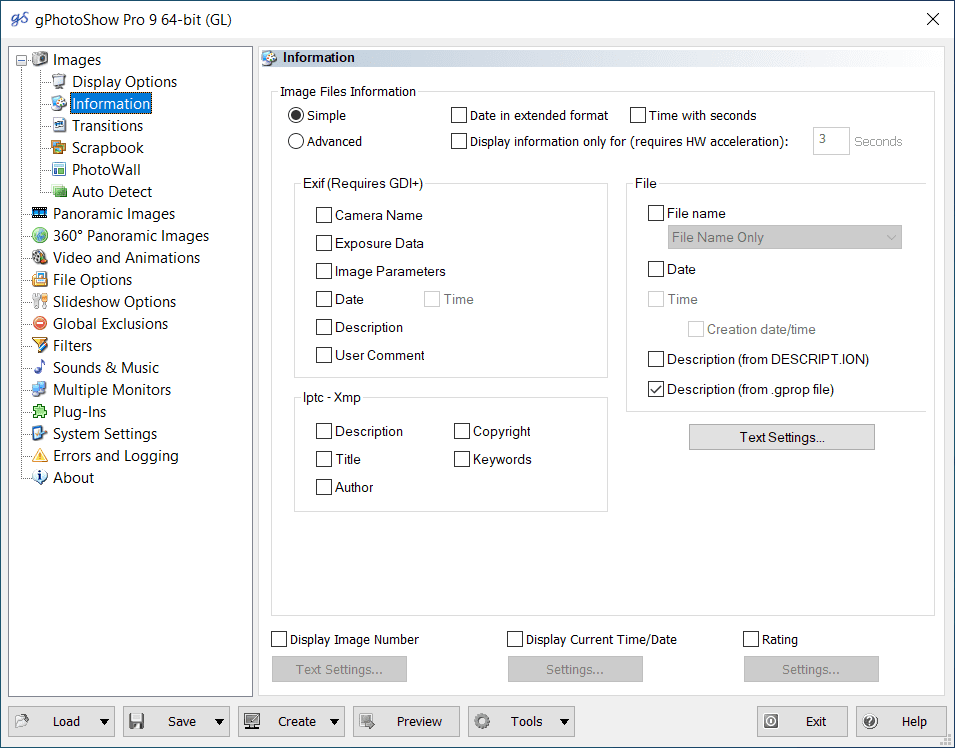Click the Sounds & Music note icon
This screenshot has width=955, height=748.
tap(40, 367)
